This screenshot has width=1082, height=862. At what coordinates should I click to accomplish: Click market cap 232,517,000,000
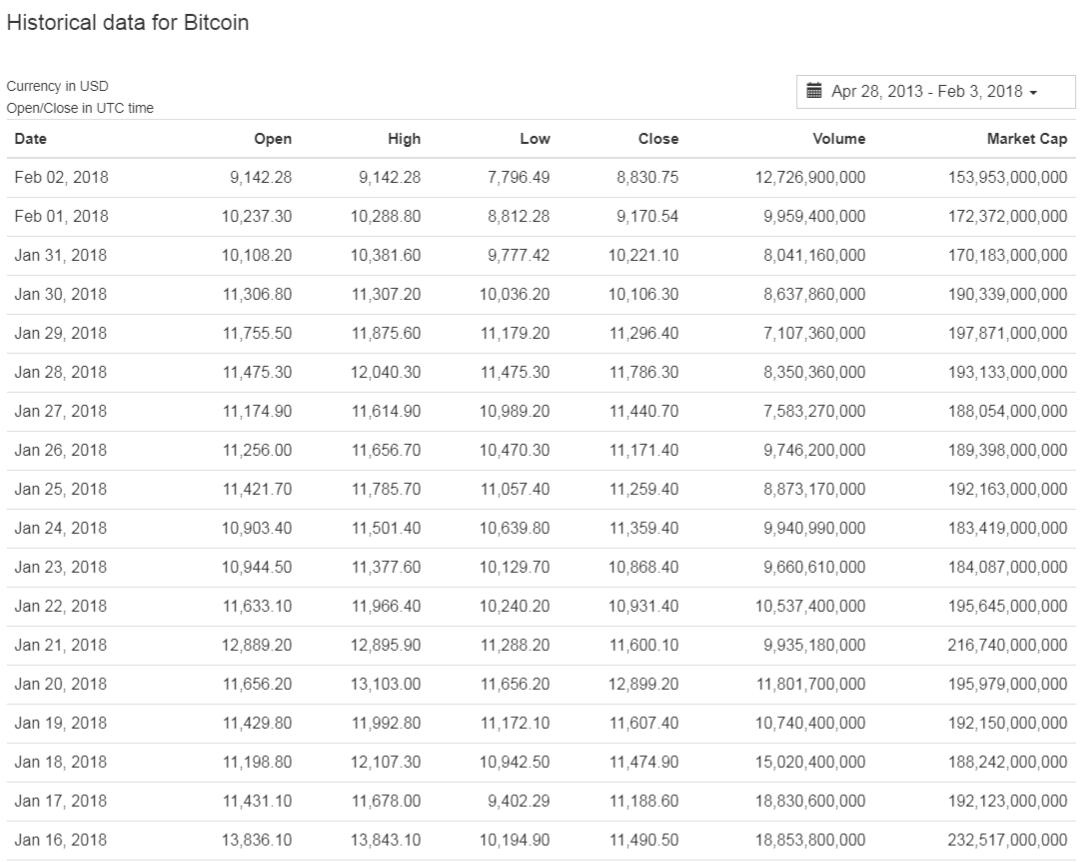click(1007, 840)
